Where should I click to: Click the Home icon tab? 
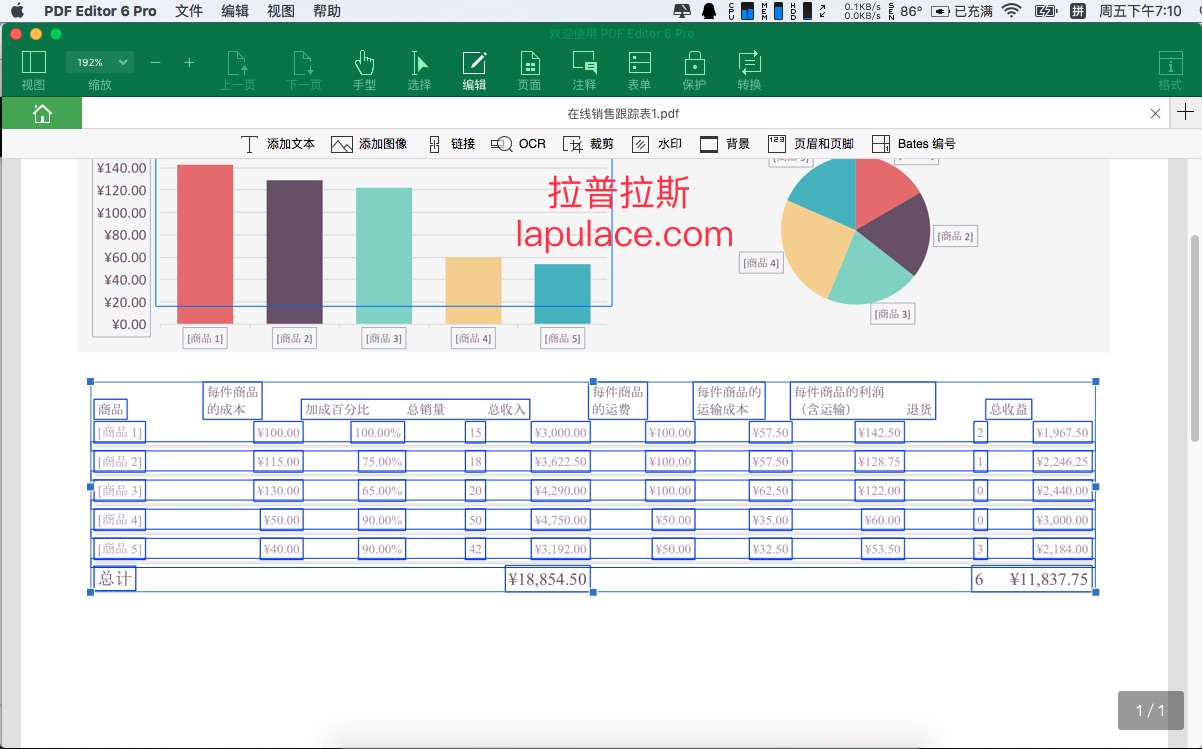click(x=42, y=113)
